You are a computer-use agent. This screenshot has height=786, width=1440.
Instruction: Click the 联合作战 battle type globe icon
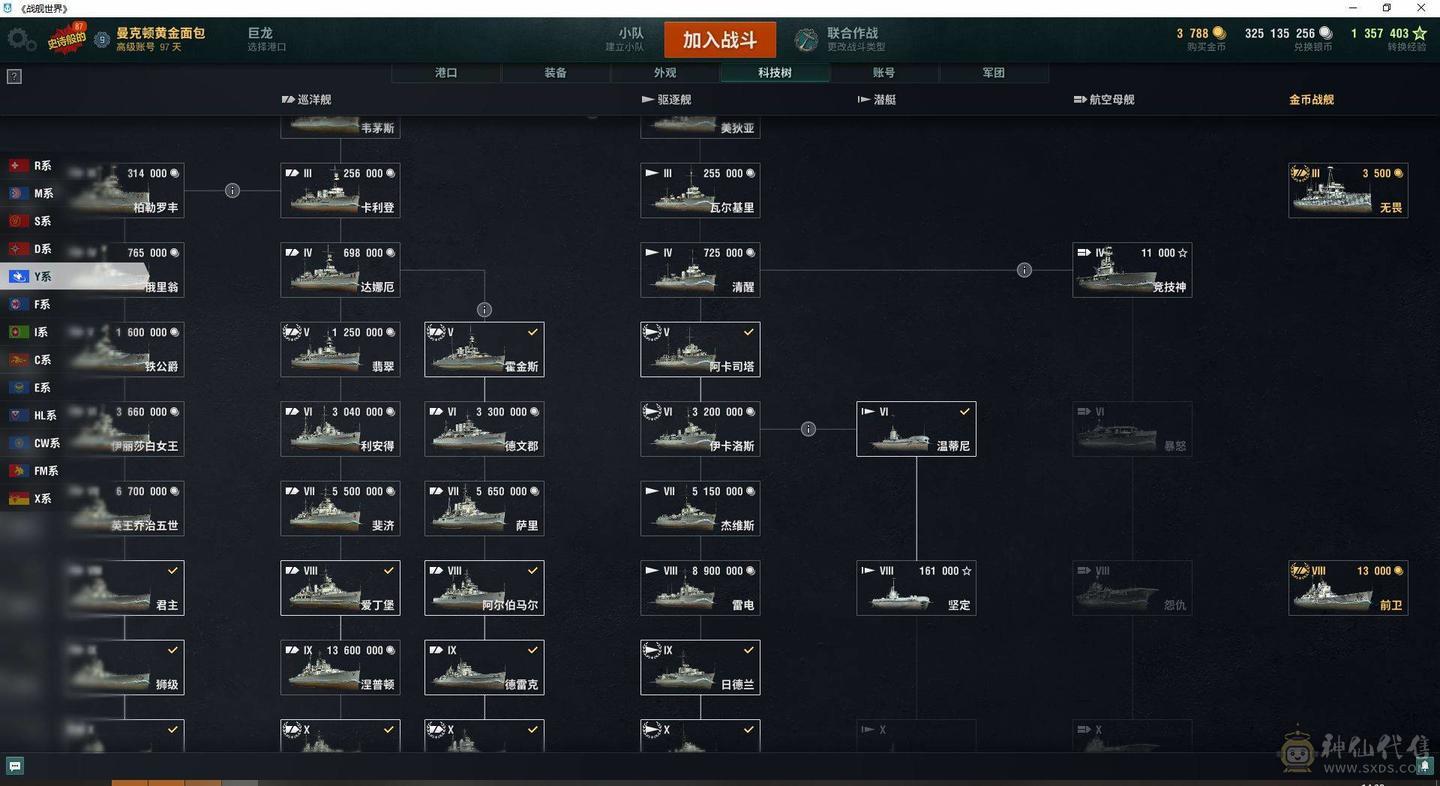coord(806,40)
